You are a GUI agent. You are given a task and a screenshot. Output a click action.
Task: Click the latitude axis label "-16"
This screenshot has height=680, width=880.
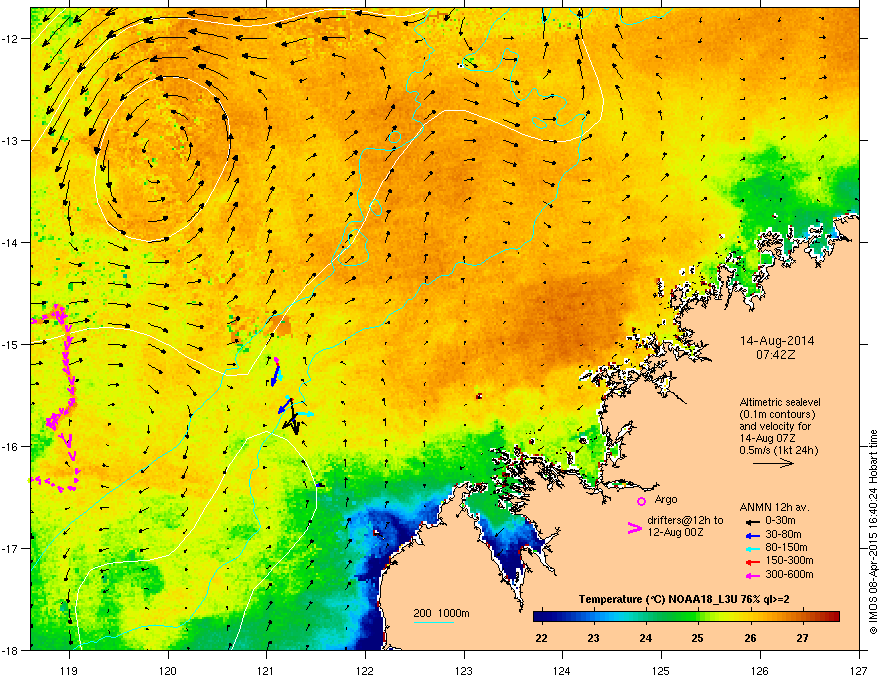pyautogui.click(x=10, y=446)
